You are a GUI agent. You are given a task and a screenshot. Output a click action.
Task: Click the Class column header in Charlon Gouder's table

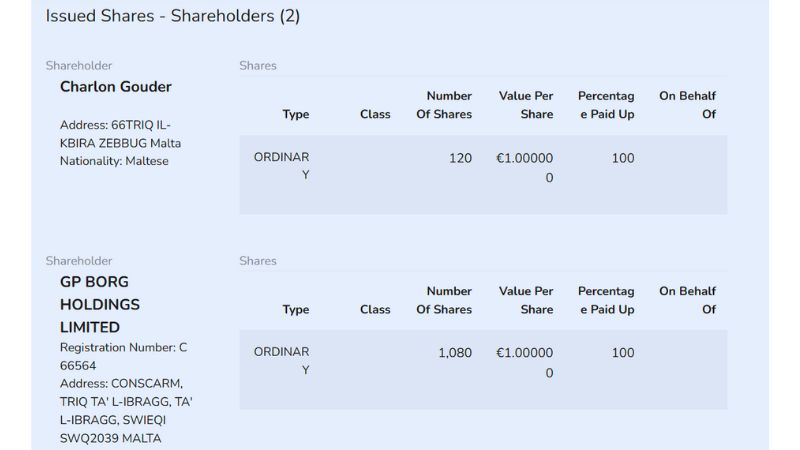pos(375,114)
